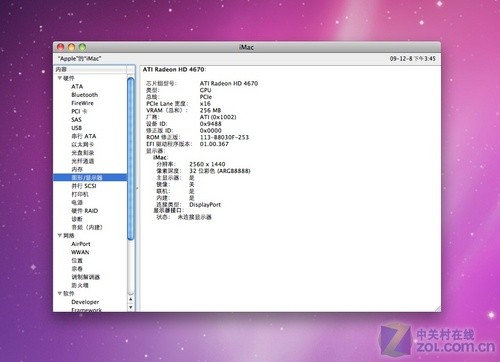Select the 光盘刻录 disc burning entry

(x=83, y=153)
